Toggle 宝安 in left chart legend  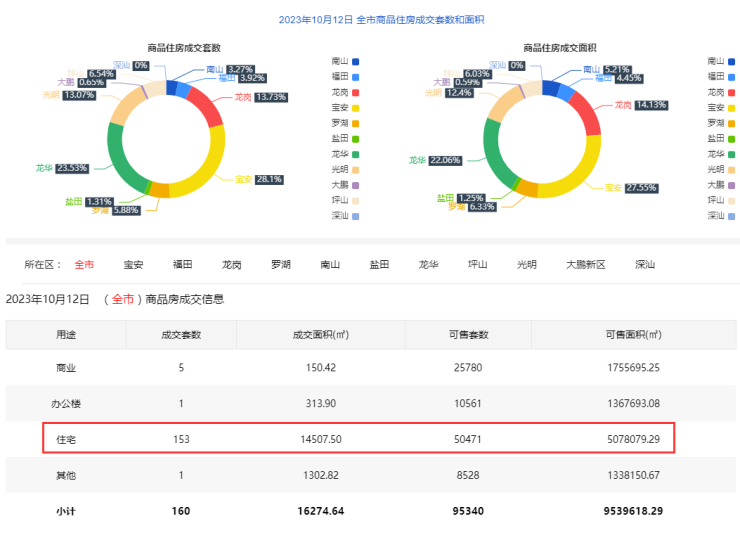pyautogui.click(x=344, y=107)
